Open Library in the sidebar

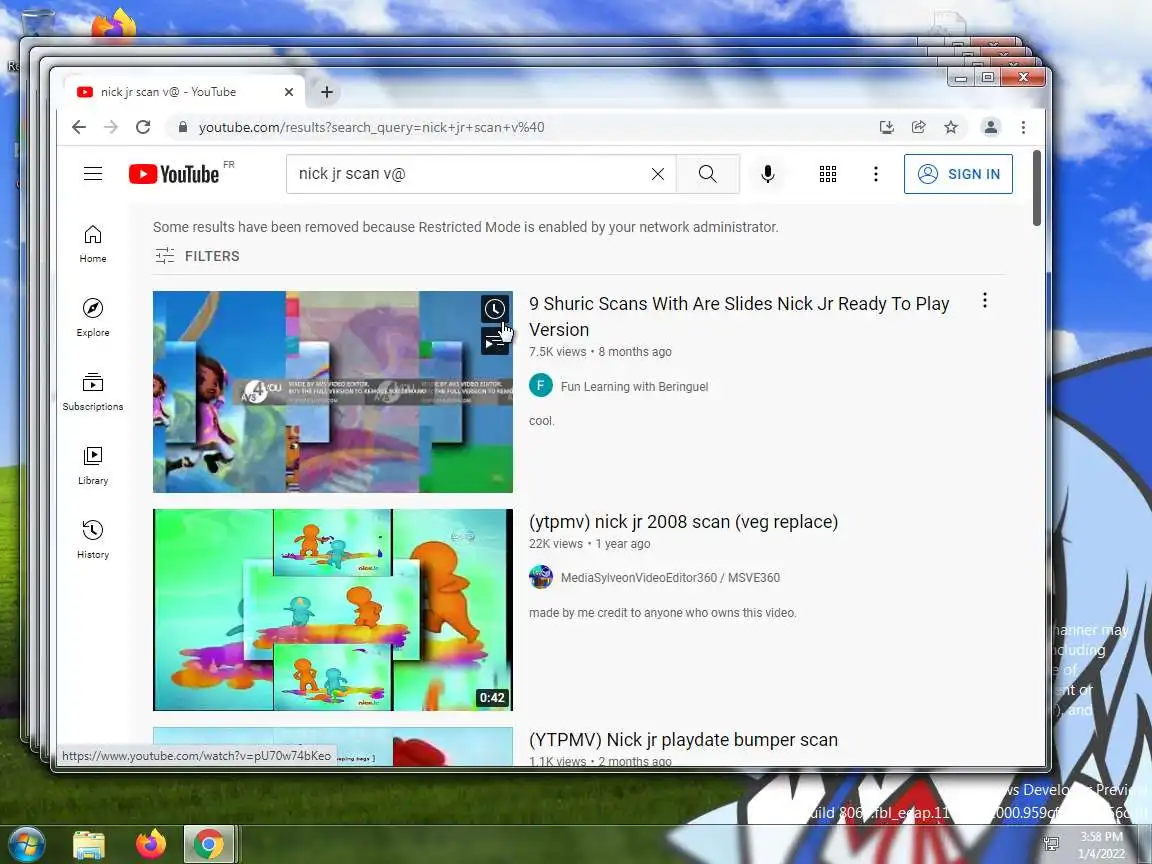click(93, 466)
